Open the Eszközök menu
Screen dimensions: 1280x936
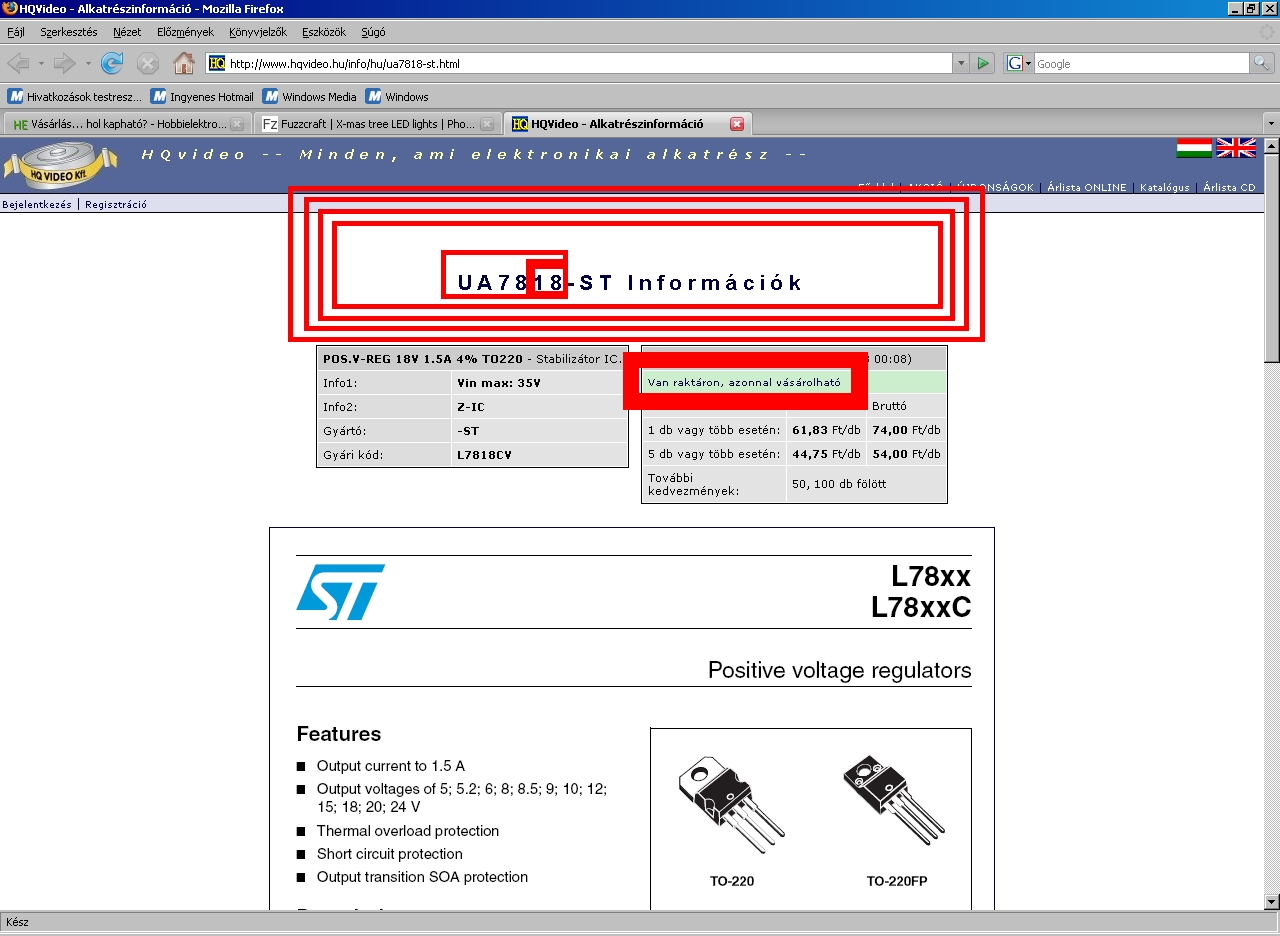[324, 32]
